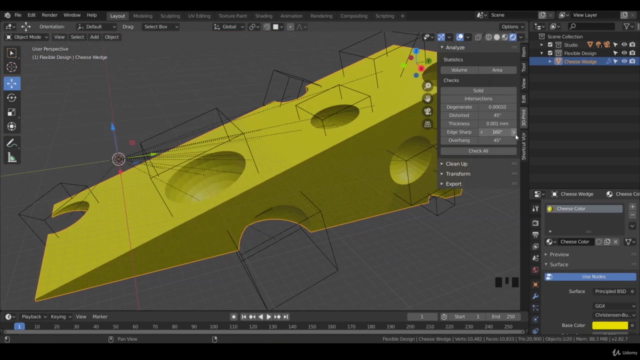Activate the Scale tool
This screenshot has width=640, height=360.
11,112
